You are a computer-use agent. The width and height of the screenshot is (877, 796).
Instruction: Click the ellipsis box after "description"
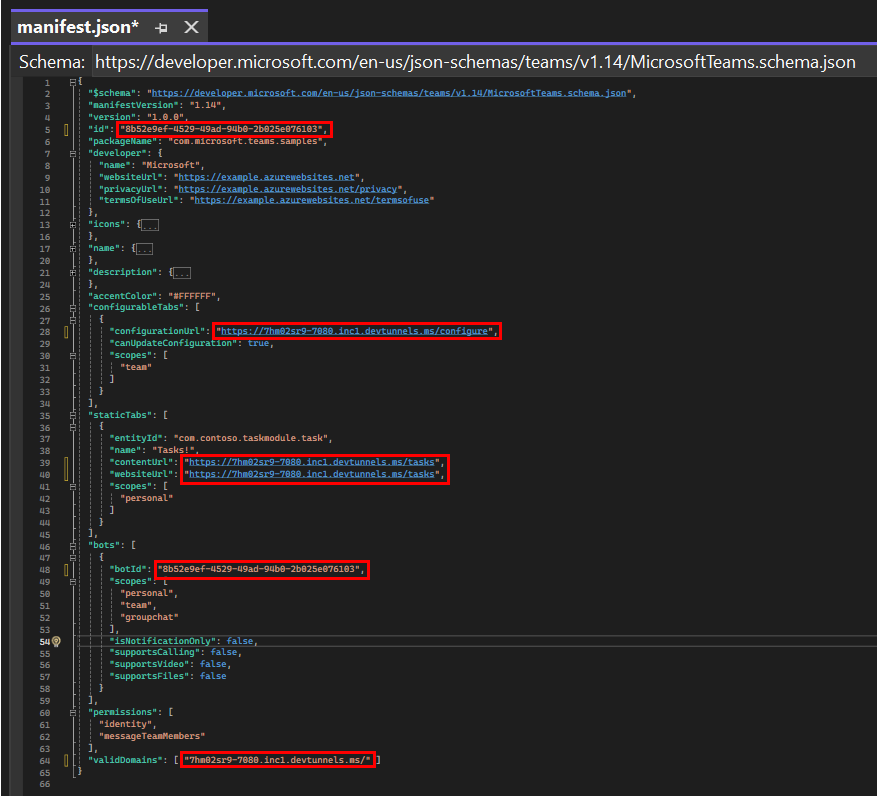[182, 273]
